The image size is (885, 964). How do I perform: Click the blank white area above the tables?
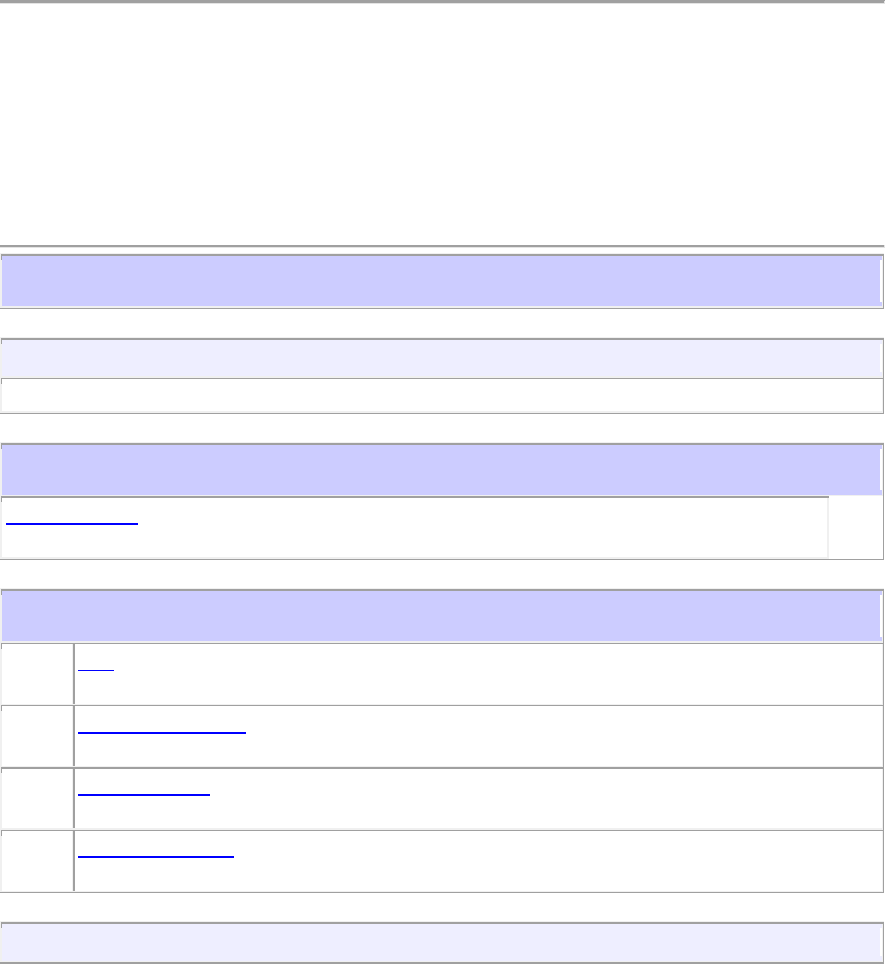point(440,120)
